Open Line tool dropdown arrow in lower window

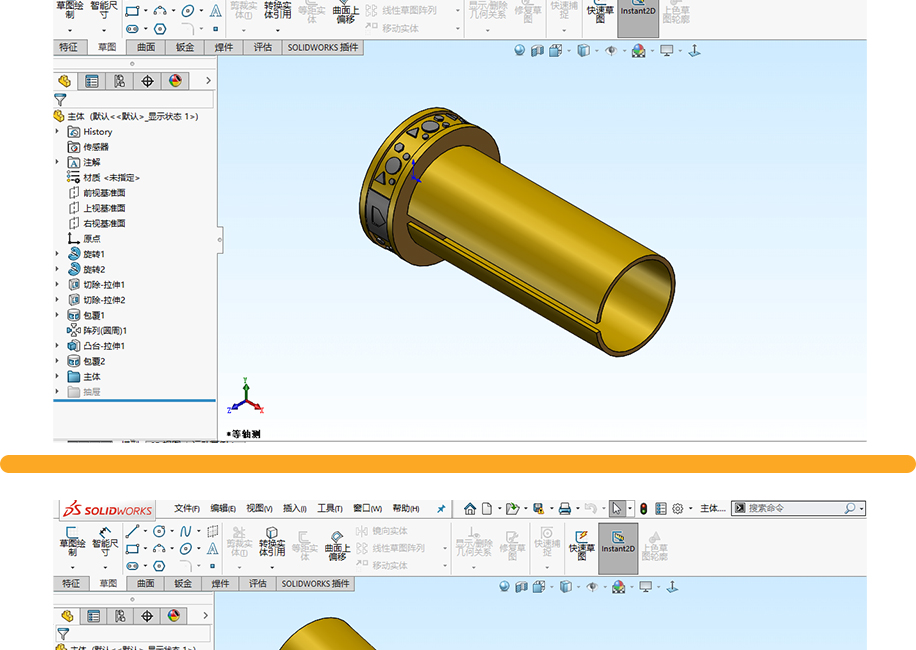point(145,531)
